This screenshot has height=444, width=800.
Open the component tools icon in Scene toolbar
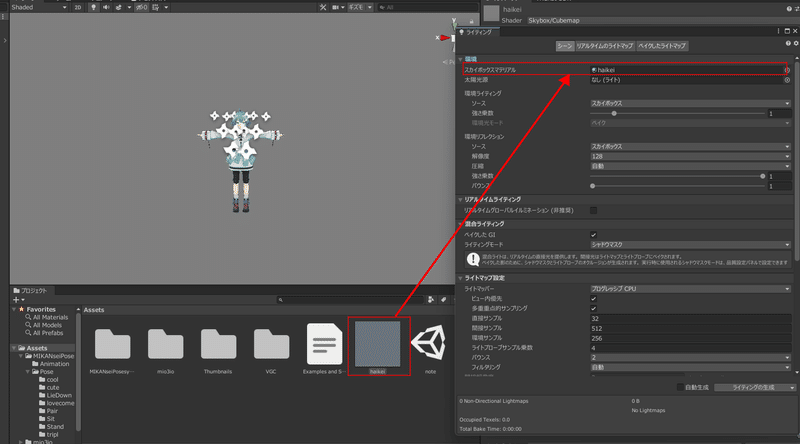(322, 7)
